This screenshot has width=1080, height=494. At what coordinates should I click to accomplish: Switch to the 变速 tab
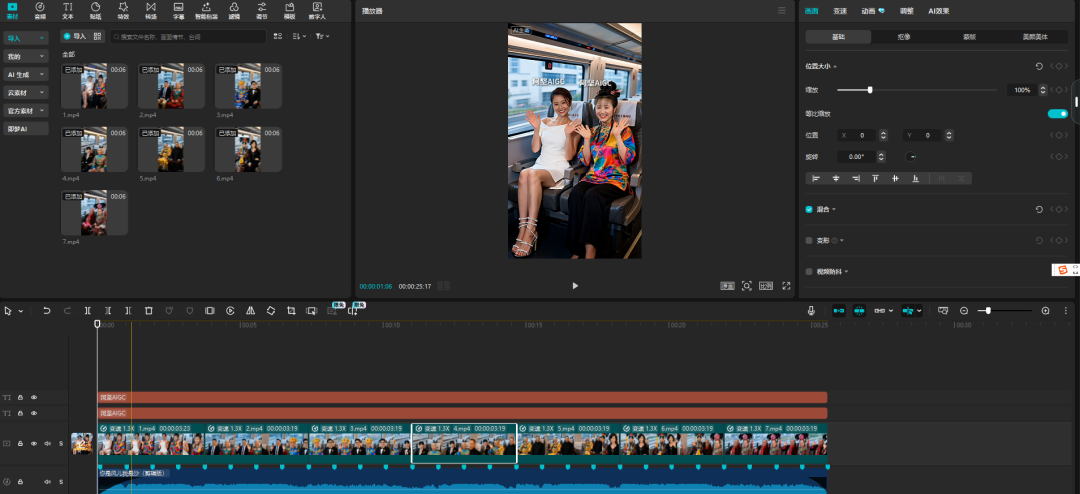[x=840, y=10]
